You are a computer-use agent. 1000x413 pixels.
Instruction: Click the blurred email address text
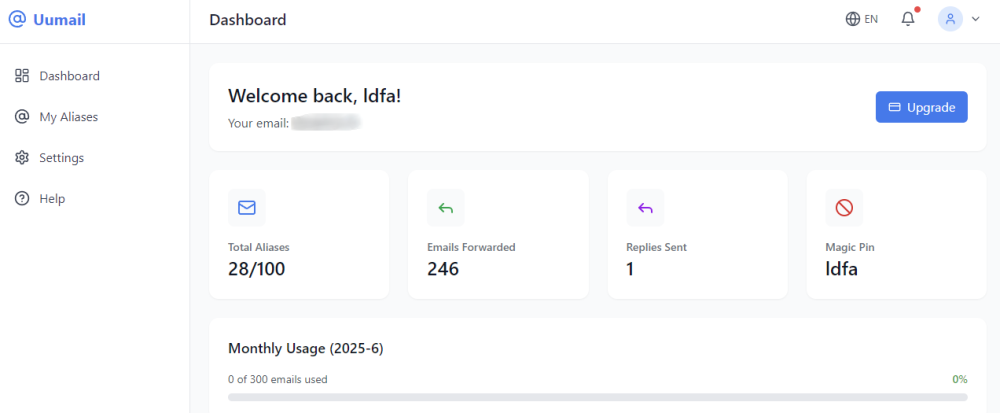(x=325, y=123)
